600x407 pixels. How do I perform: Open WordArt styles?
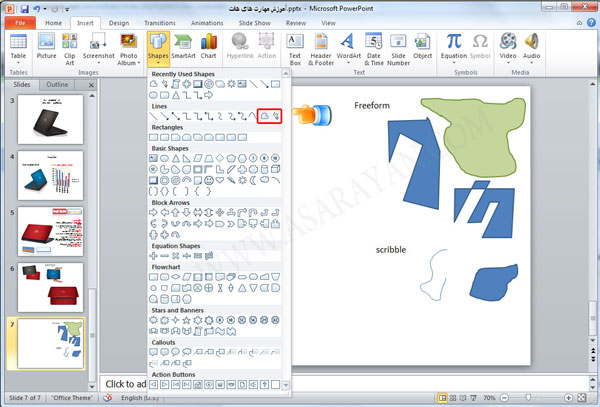tap(347, 46)
